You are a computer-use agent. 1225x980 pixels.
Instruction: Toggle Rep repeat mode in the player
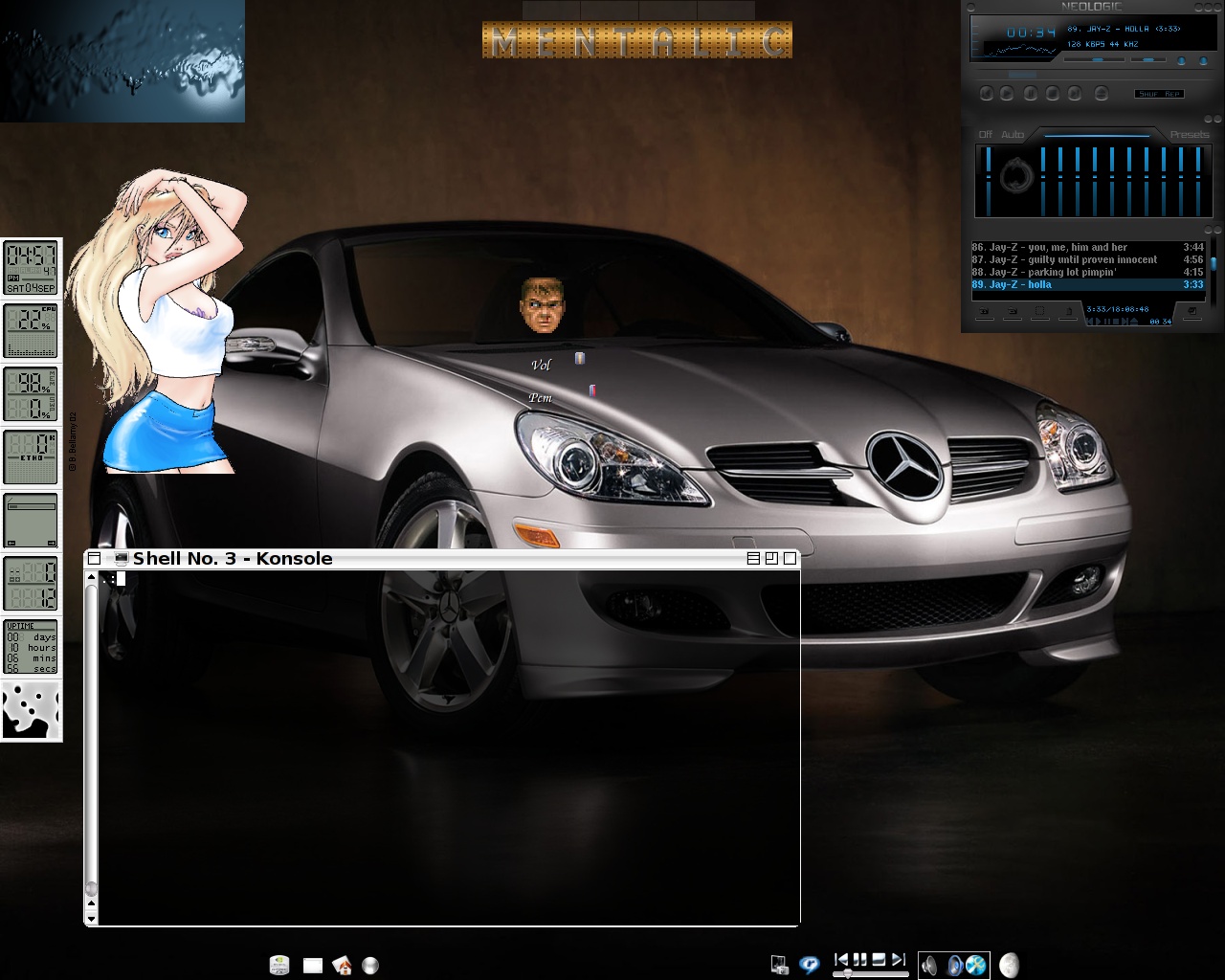tap(1172, 94)
